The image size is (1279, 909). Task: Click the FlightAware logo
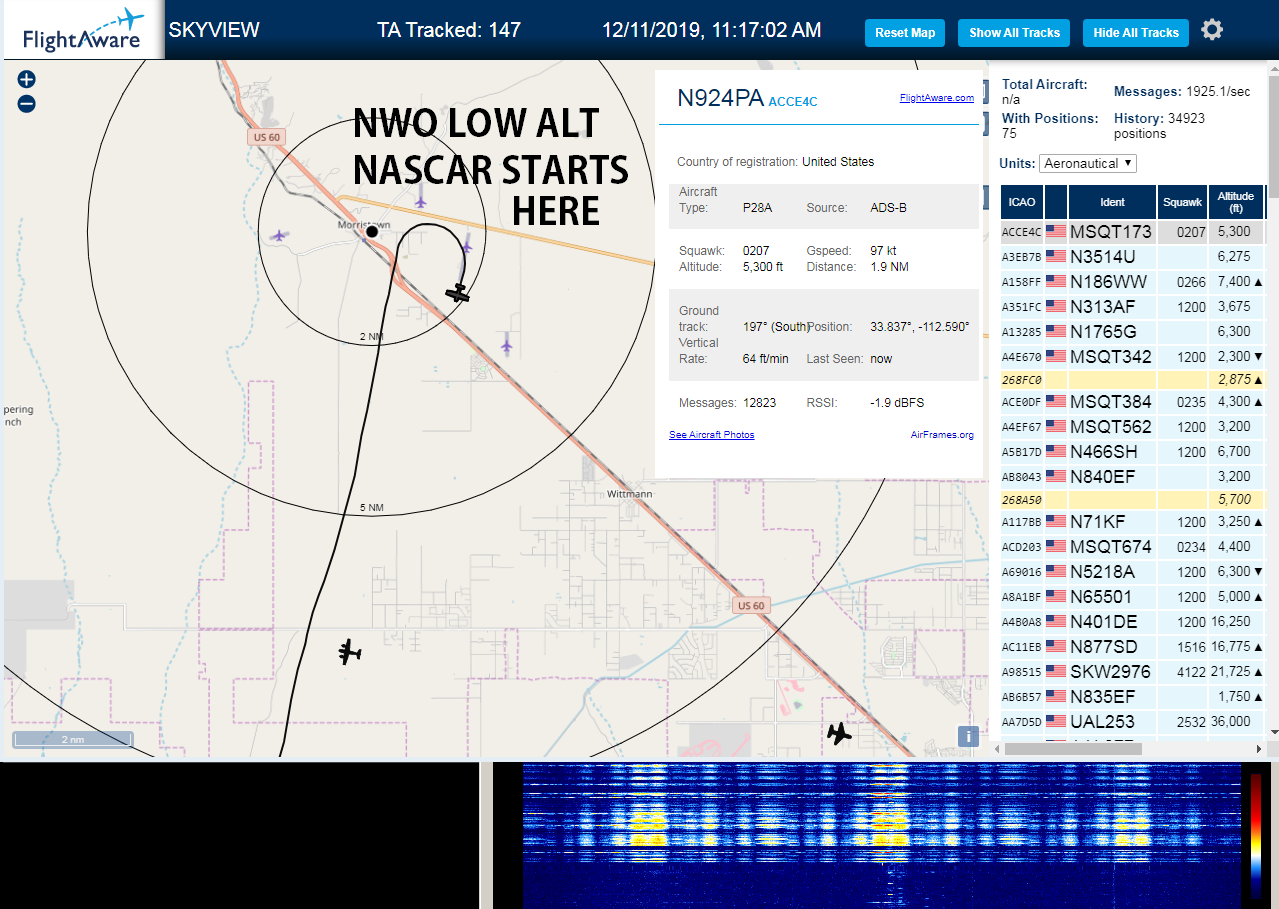82,30
